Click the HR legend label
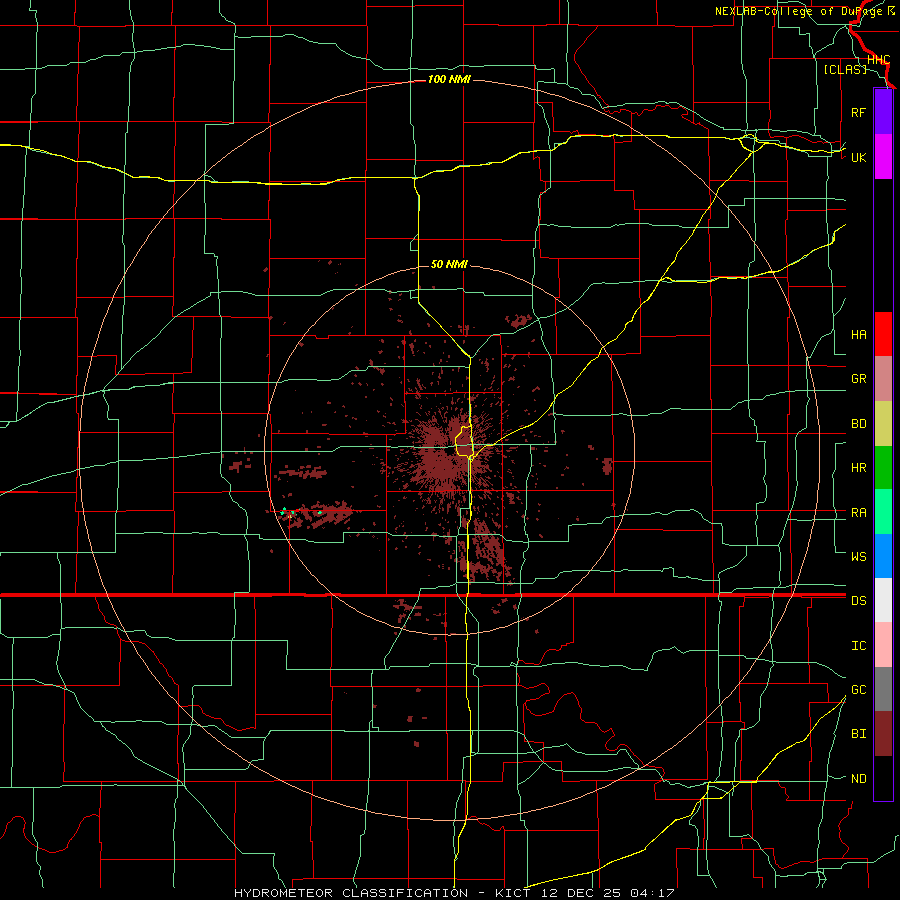 pyautogui.click(x=858, y=468)
